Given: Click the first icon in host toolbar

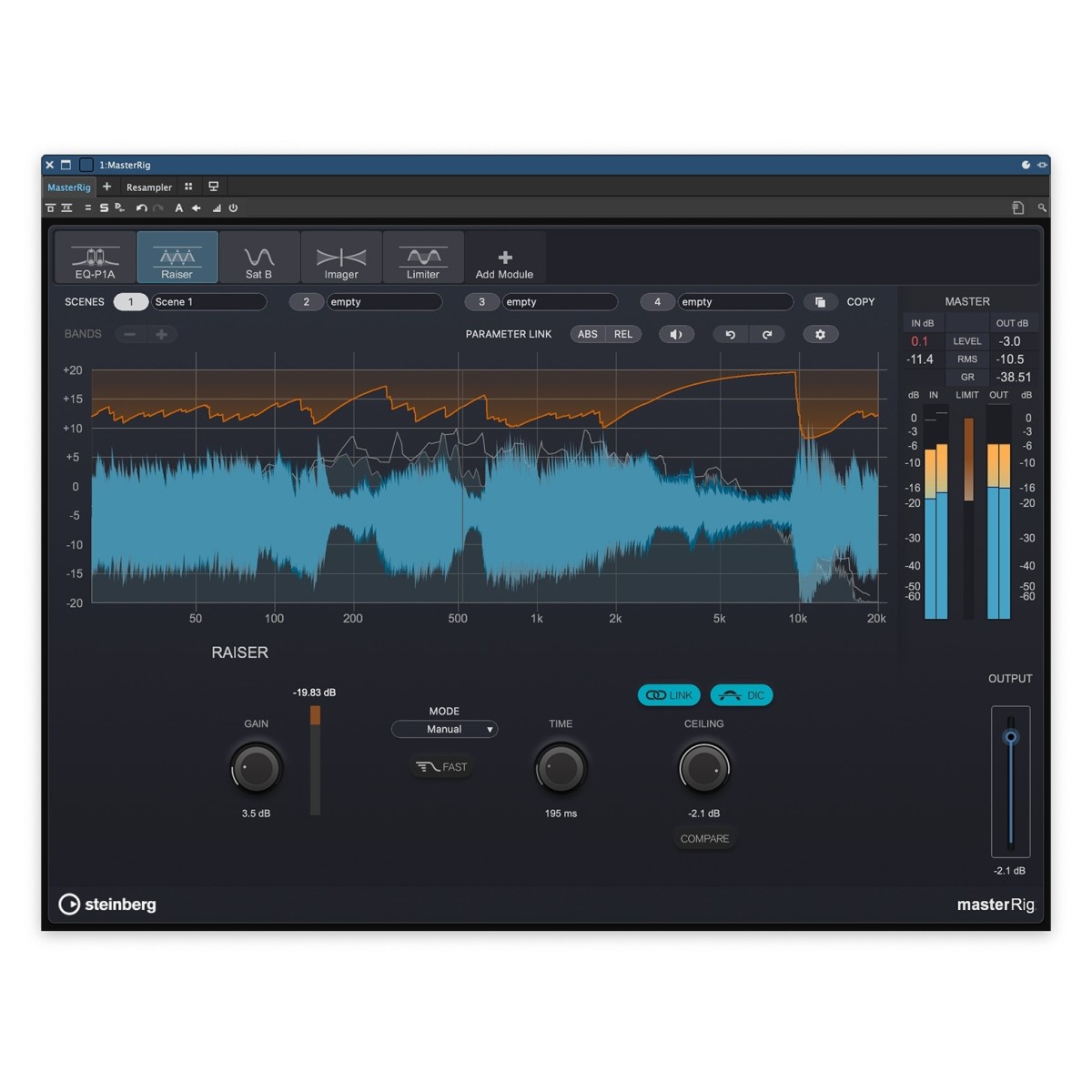Looking at the screenshot, I should [x=50, y=208].
